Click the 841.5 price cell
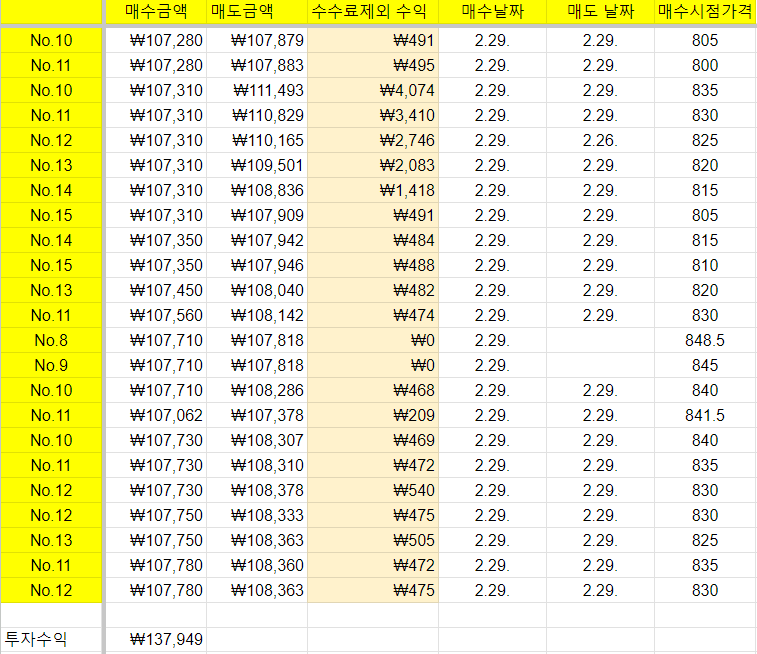The height and width of the screenshot is (654, 757). click(705, 415)
